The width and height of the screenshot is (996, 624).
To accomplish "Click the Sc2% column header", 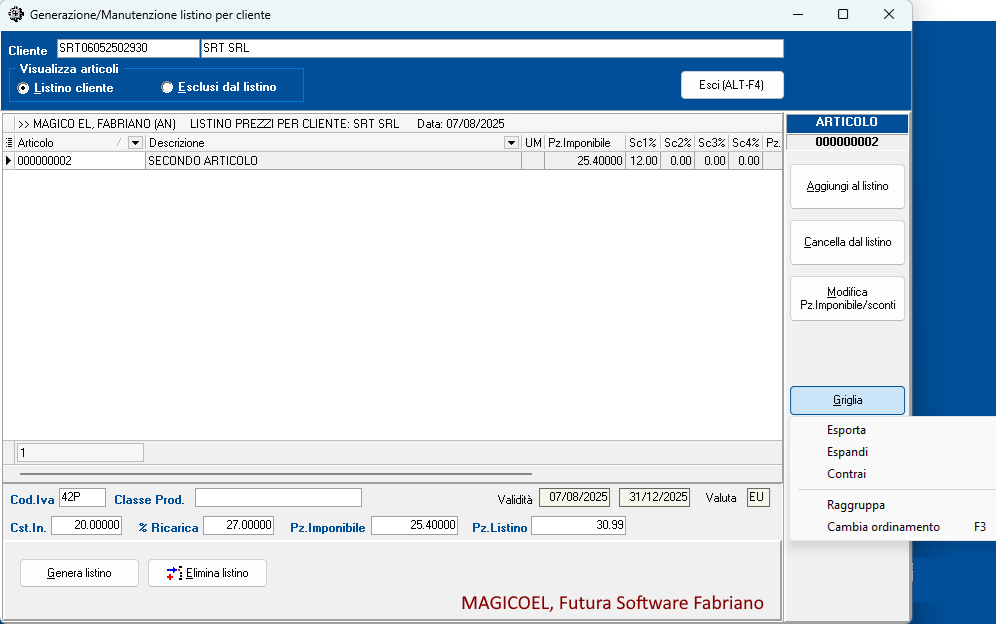I will [678, 143].
